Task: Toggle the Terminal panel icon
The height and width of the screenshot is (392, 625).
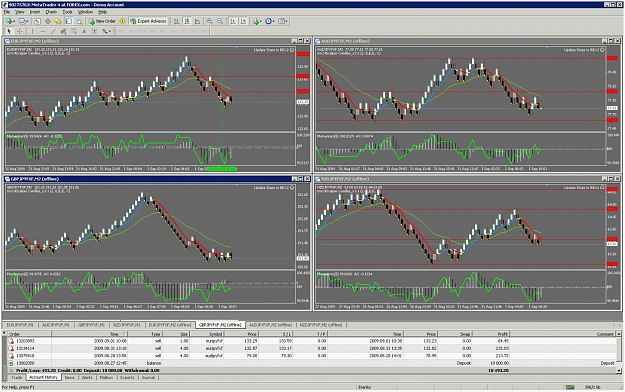Action: pyautogui.click(x=69, y=21)
